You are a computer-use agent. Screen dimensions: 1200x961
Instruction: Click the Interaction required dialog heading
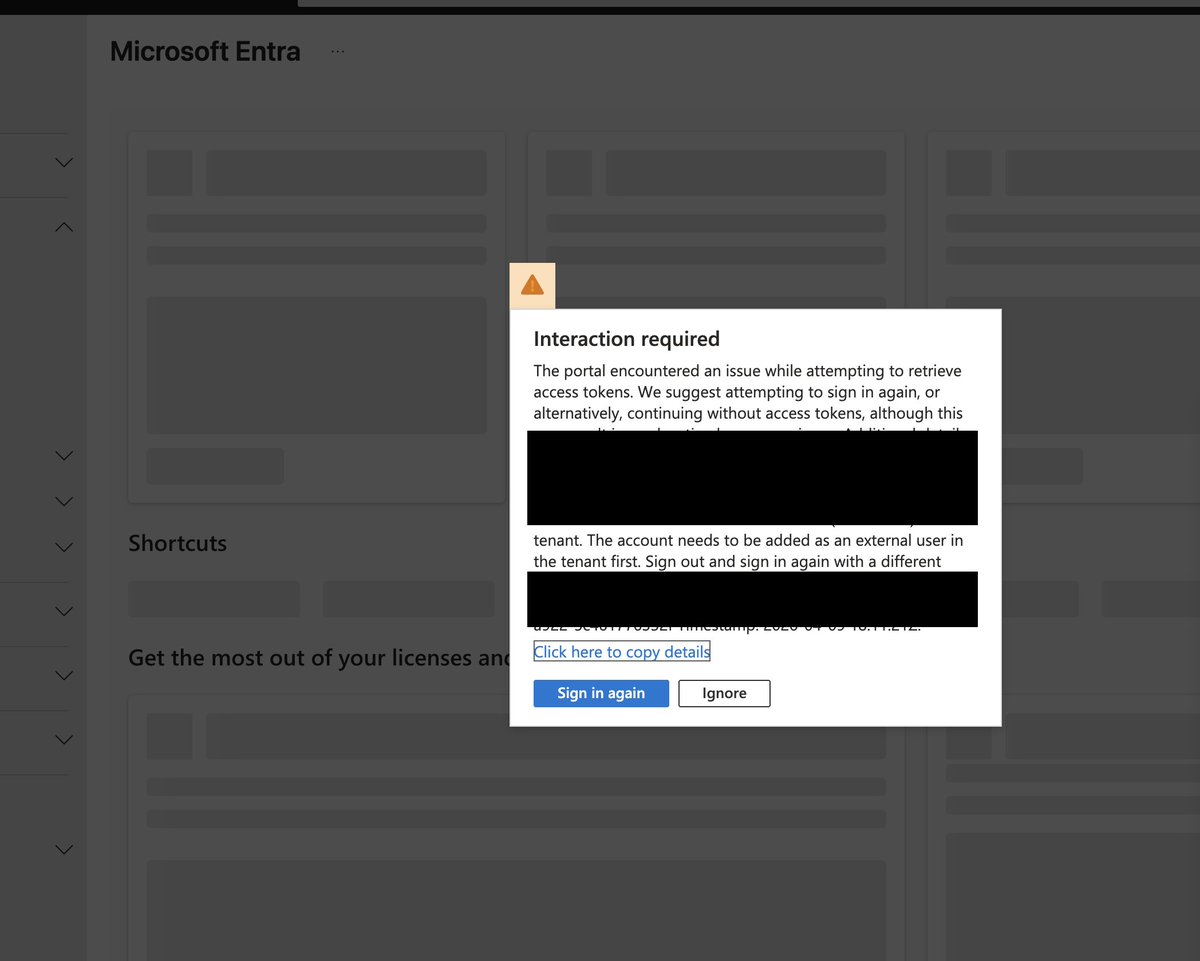[x=626, y=339]
